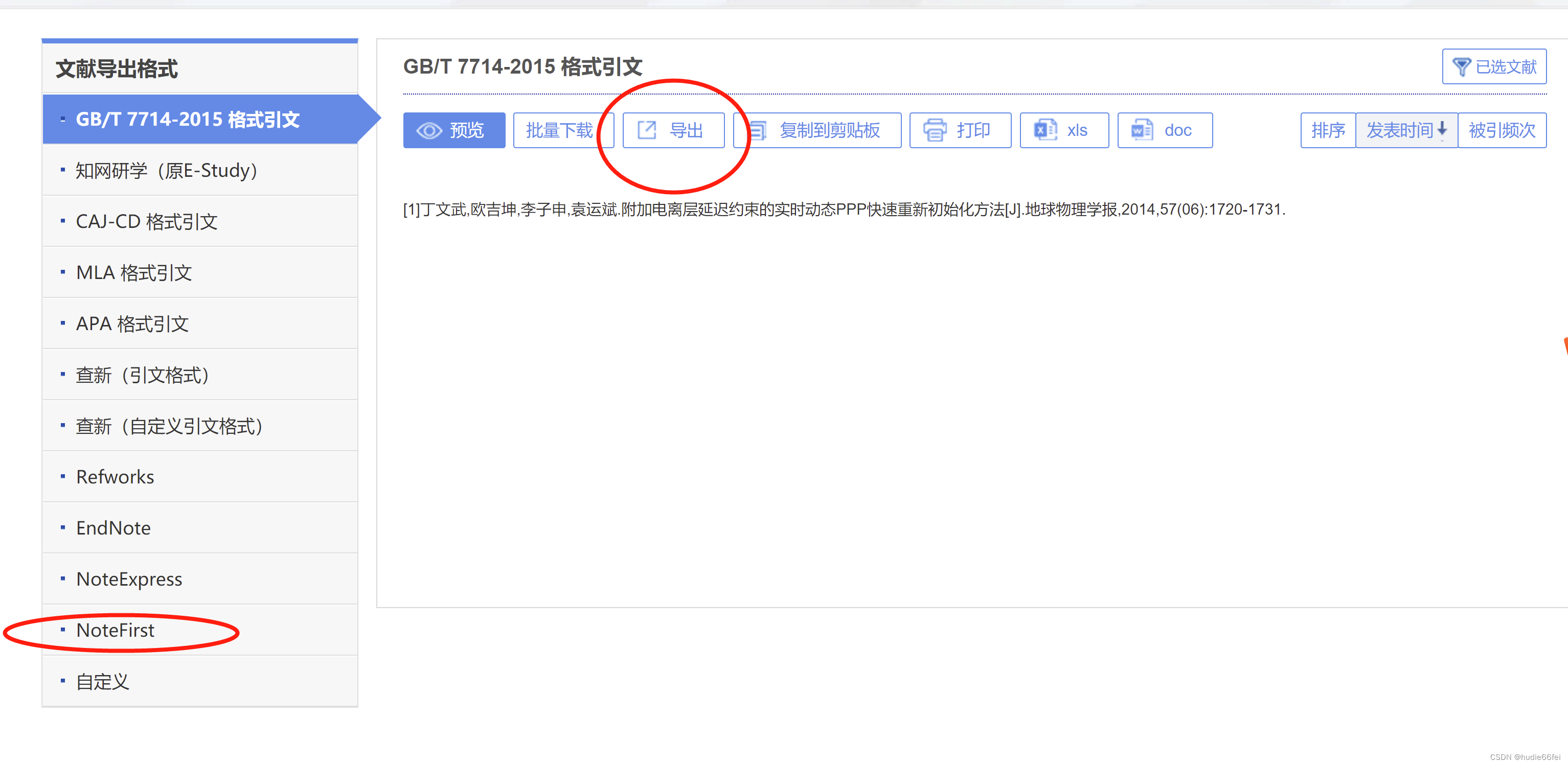Viewport: 1568px width, 765px height.
Task: Click the eye icon on 预览 button
Action: [x=429, y=130]
